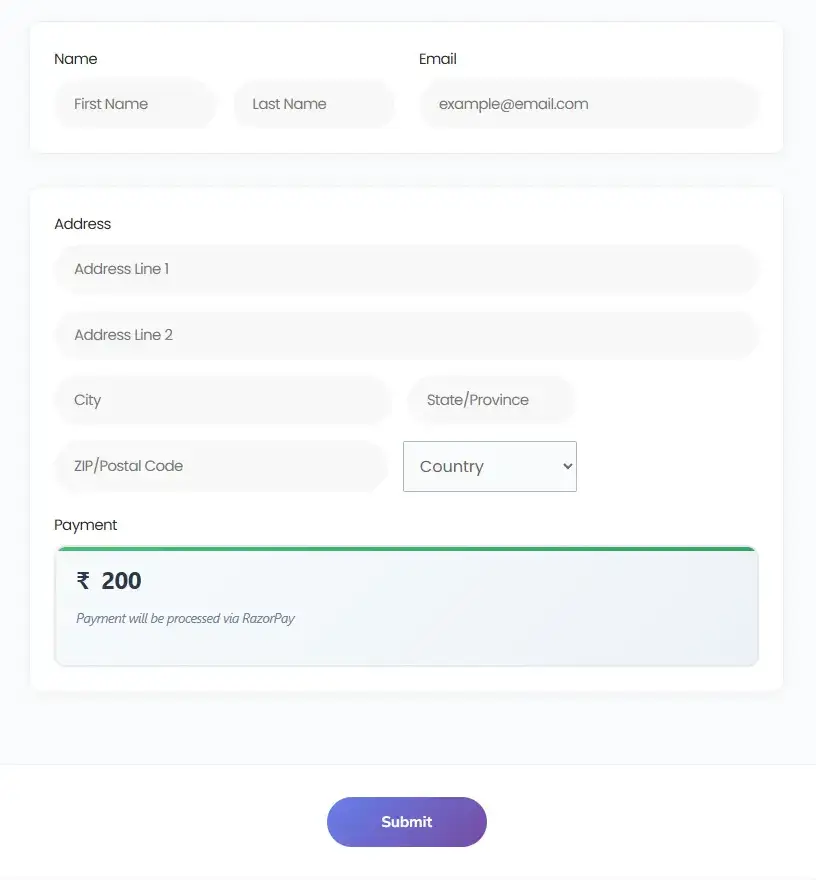Click the Country select chevron arrow
The height and width of the screenshot is (880, 816).
(x=567, y=467)
